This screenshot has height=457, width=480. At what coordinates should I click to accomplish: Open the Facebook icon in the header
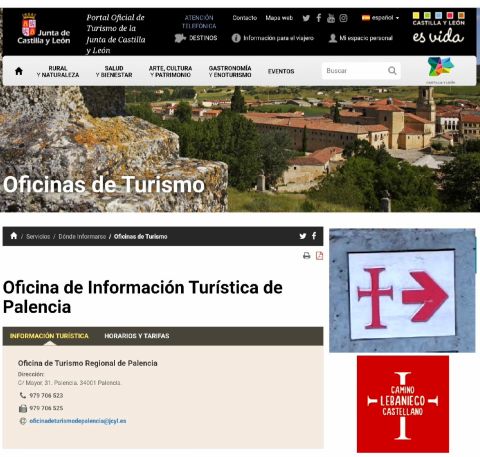click(x=319, y=18)
